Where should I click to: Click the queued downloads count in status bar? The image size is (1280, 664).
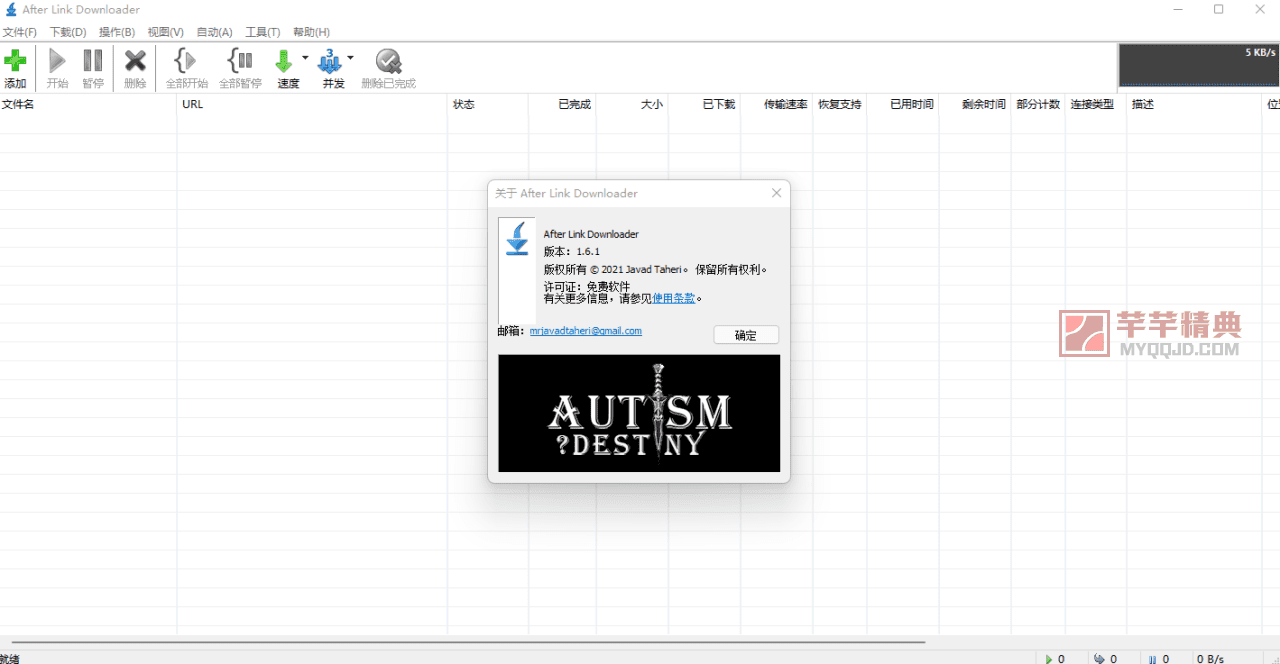[x=1106, y=659]
